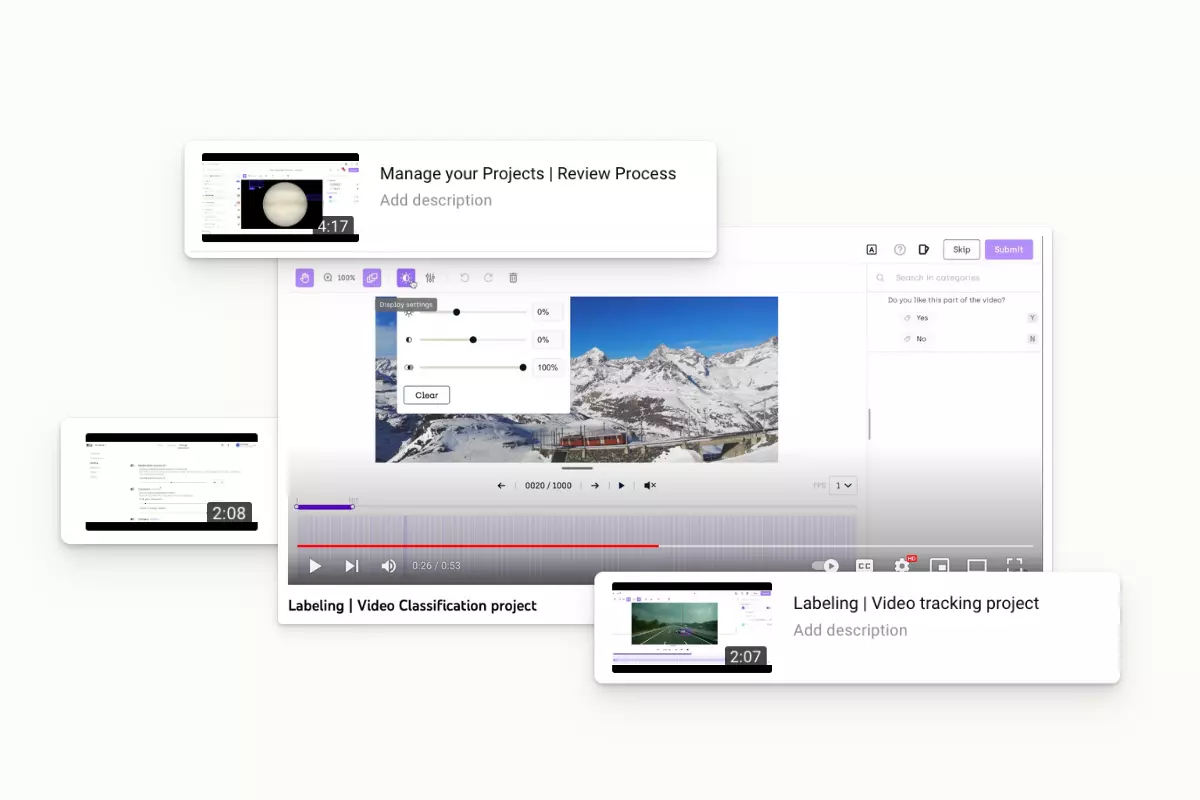This screenshot has height=800, width=1200.
Task: Click the brightness 0% value field
Action: (x=546, y=312)
